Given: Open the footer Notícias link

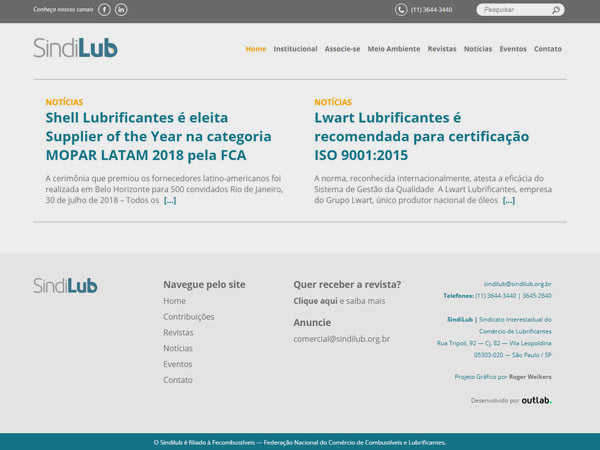Looking at the screenshot, I should coord(178,348).
